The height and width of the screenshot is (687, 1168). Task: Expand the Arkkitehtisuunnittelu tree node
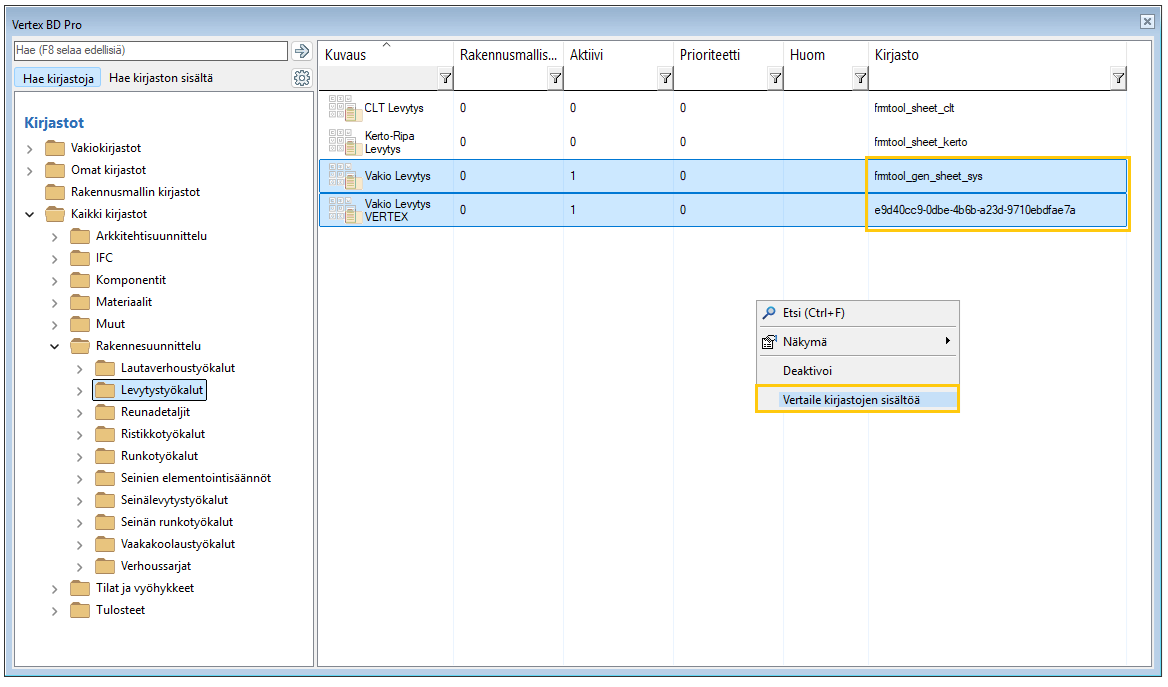(54, 237)
